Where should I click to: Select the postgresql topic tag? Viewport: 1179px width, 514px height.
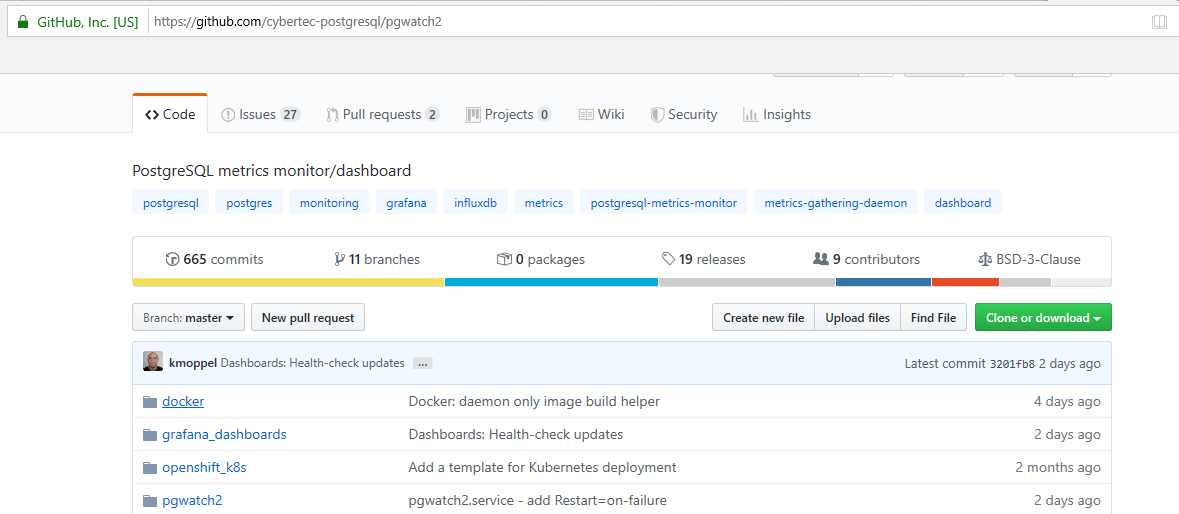tap(171, 203)
